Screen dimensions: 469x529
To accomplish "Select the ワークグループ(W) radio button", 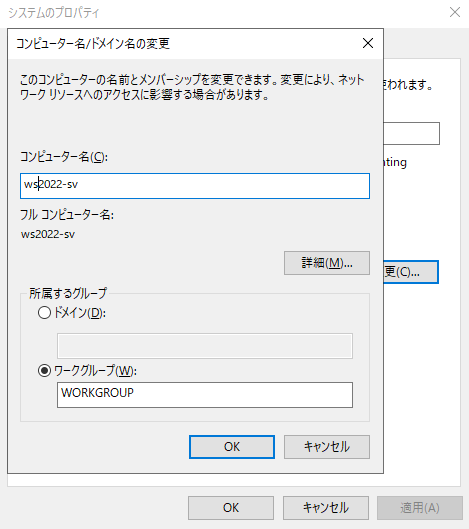I will pos(44,371).
